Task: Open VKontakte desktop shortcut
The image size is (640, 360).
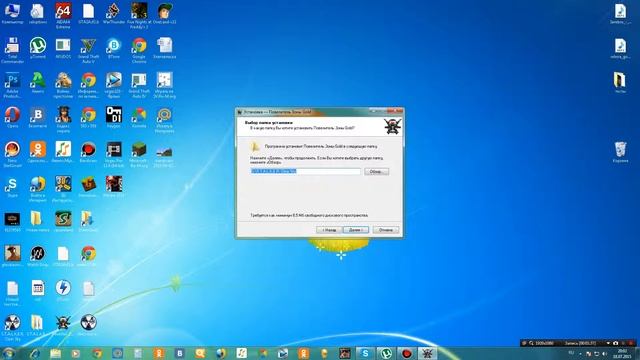Action: pyautogui.click(x=38, y=118)
